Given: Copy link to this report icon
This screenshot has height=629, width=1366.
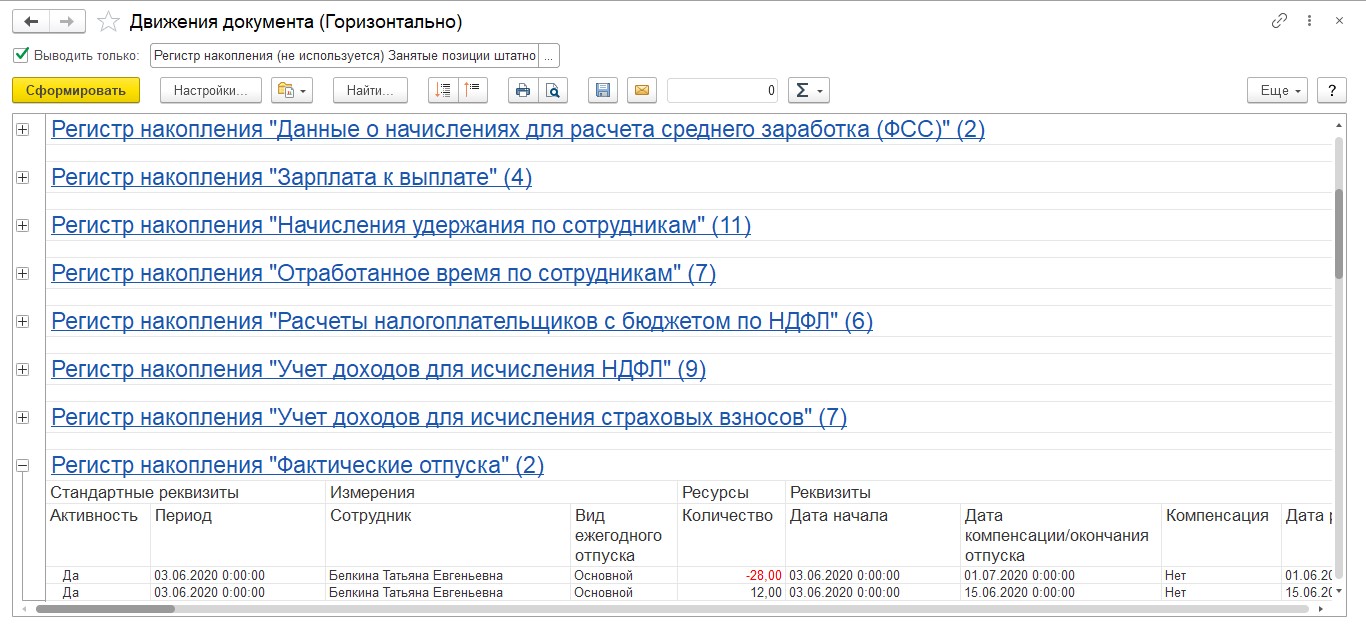Looking at the screenshot, I should point(1279,21).
